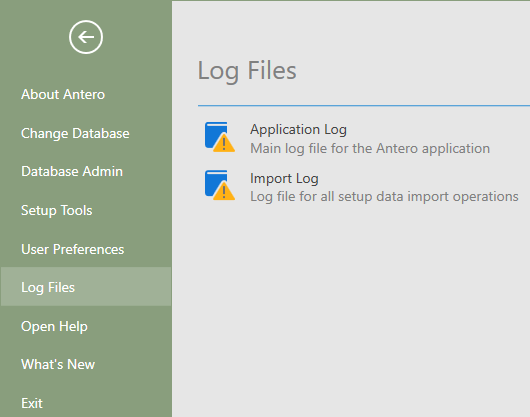530x417 pixels.
Task: Select Change Database in sidebar
Action: [x=75, y=133]
